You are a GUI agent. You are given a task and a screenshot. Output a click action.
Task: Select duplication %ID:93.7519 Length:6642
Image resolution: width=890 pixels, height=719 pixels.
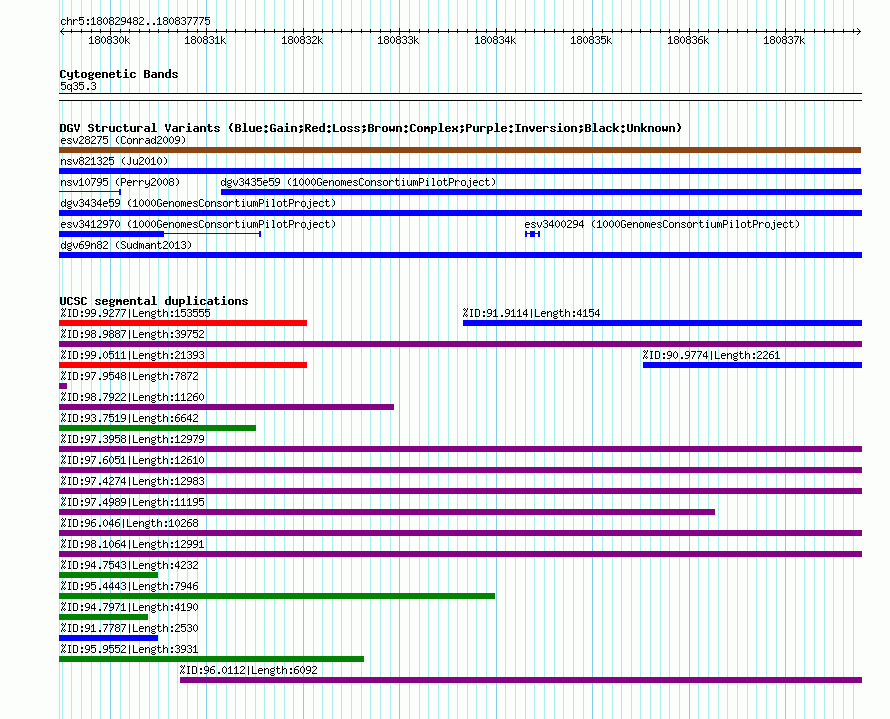[x=157, y=428]
